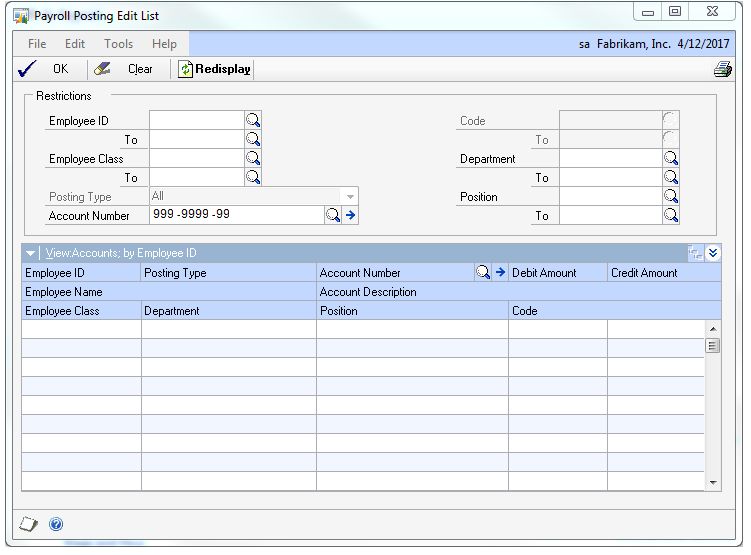The image size is (751, 555).
Task: Open lookup for Department from field
Action: (x=671, y=158)
